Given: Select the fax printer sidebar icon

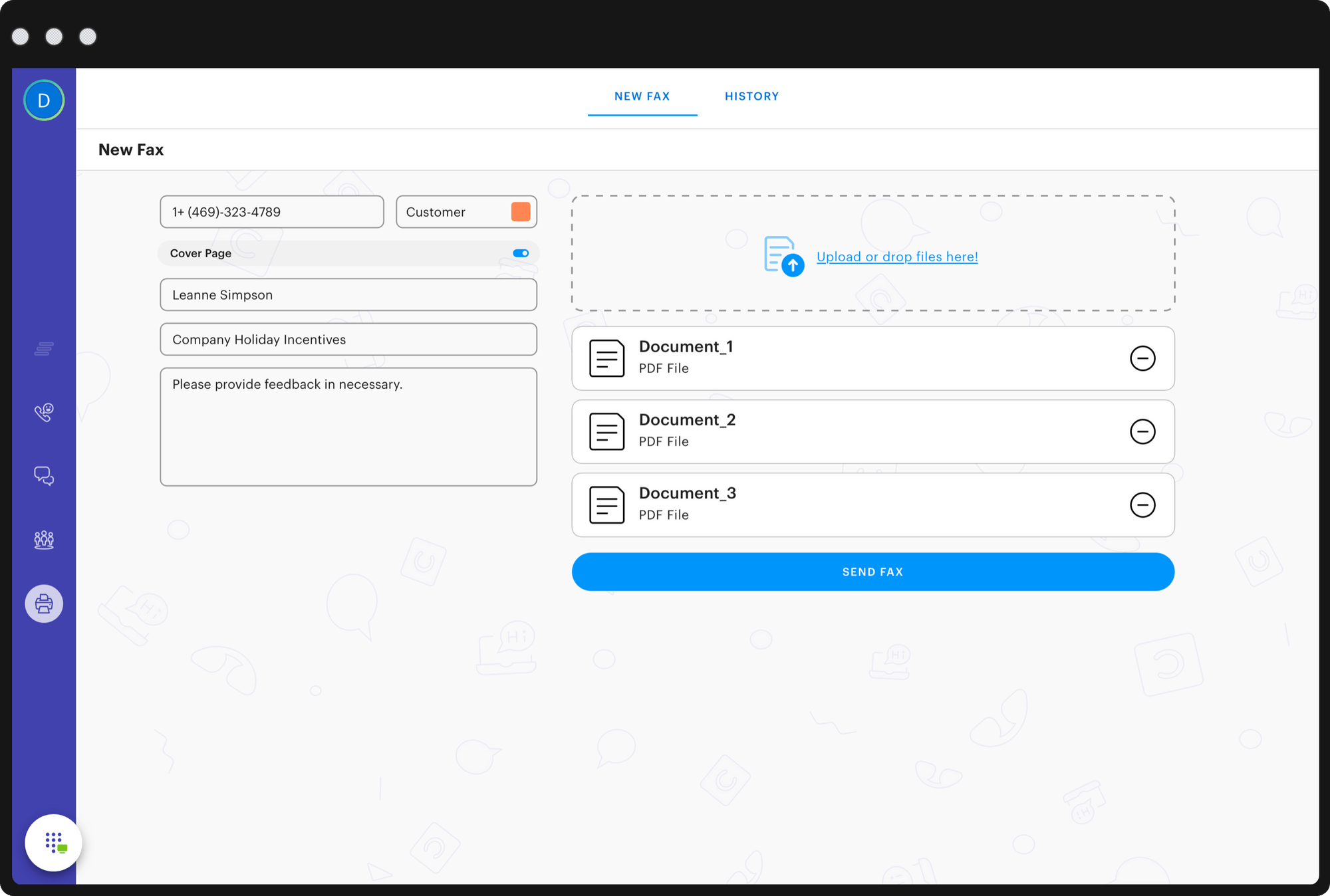Looking at the screenshot, I should pos(44,604).
